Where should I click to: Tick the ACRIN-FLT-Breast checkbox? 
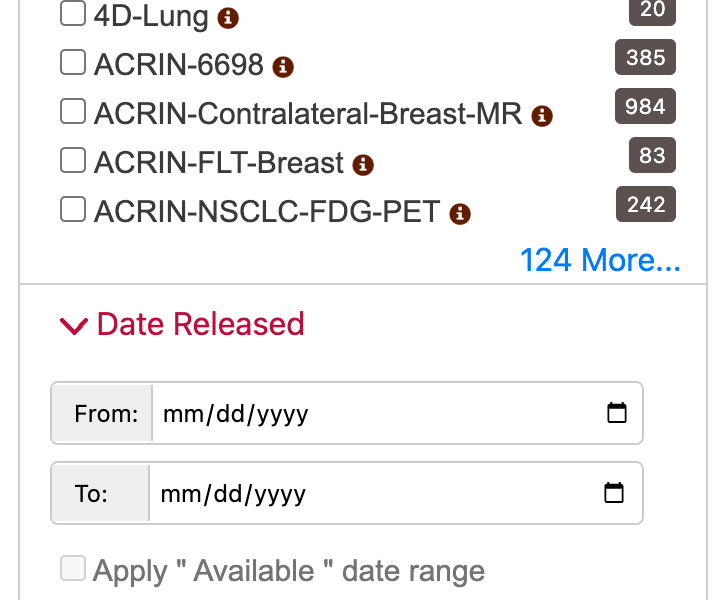click(73, 160)
